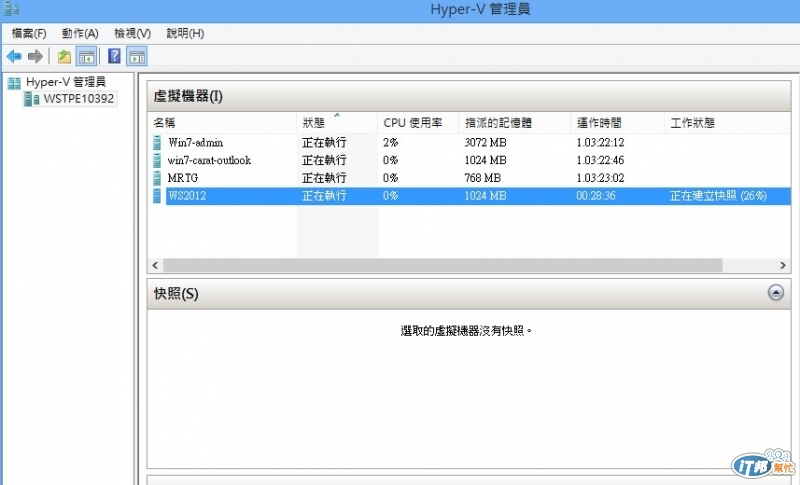Click the Hyper-V 管理員 tree root icon
800x485 pixels.
click(x=14, y=83)
